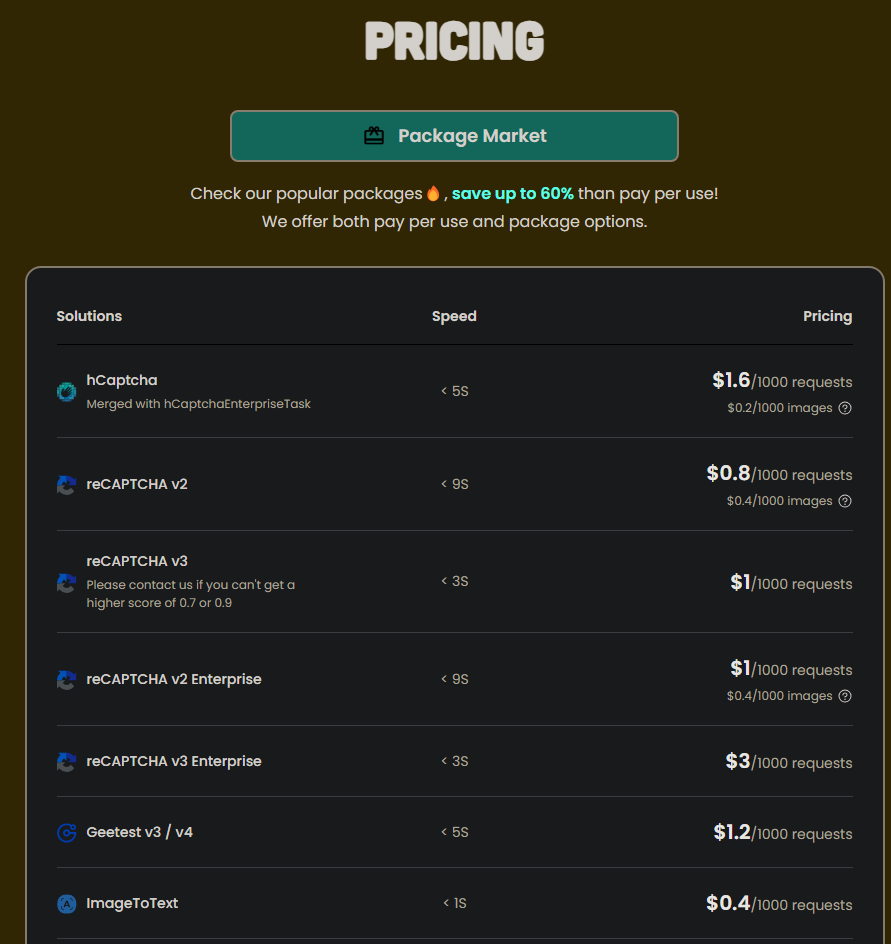Click the reCAPTCHA v3 Enterprise logo icon

(x=66, y=762)
